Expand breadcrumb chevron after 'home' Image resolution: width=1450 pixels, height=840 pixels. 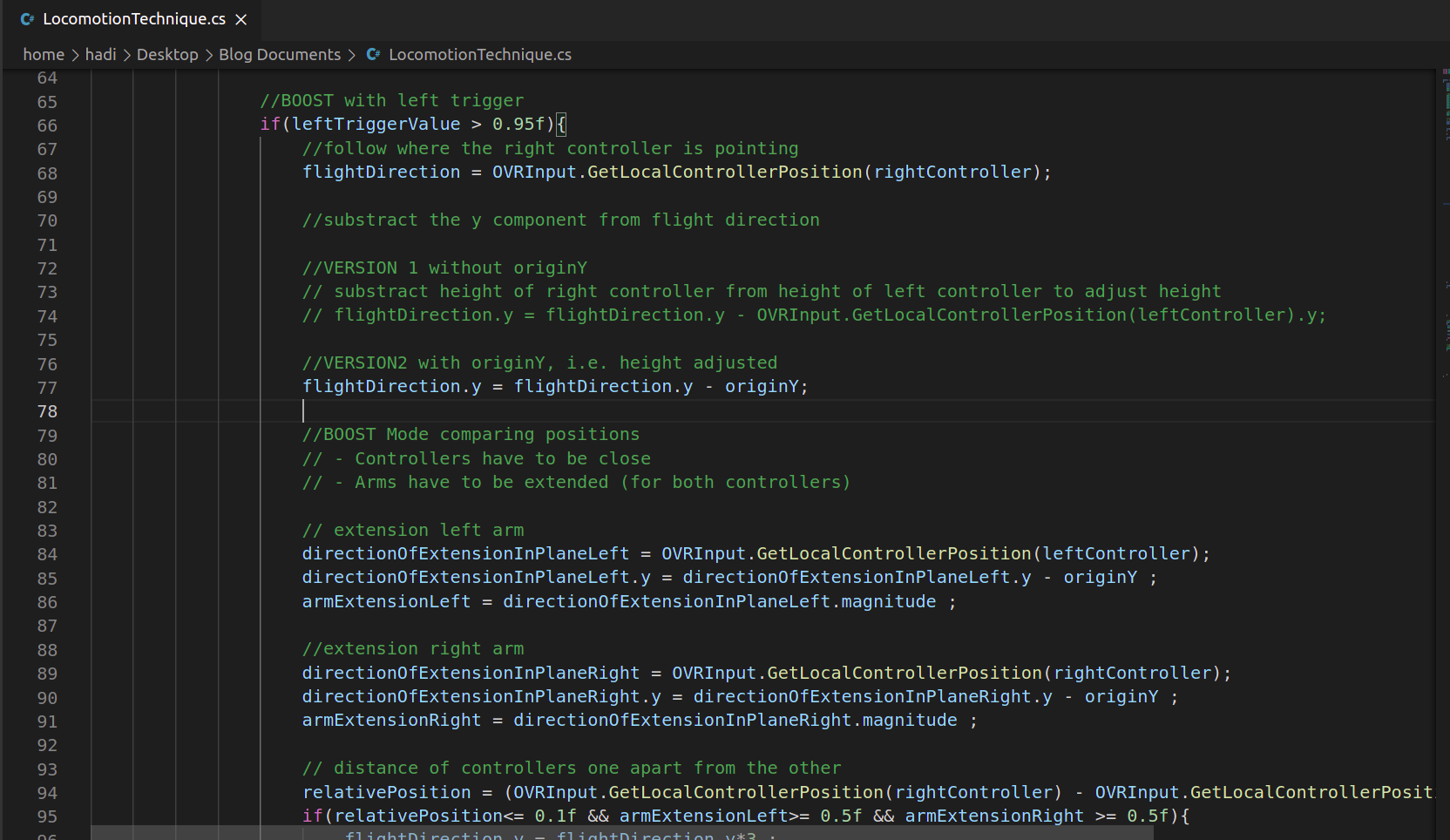pos(75,55)
